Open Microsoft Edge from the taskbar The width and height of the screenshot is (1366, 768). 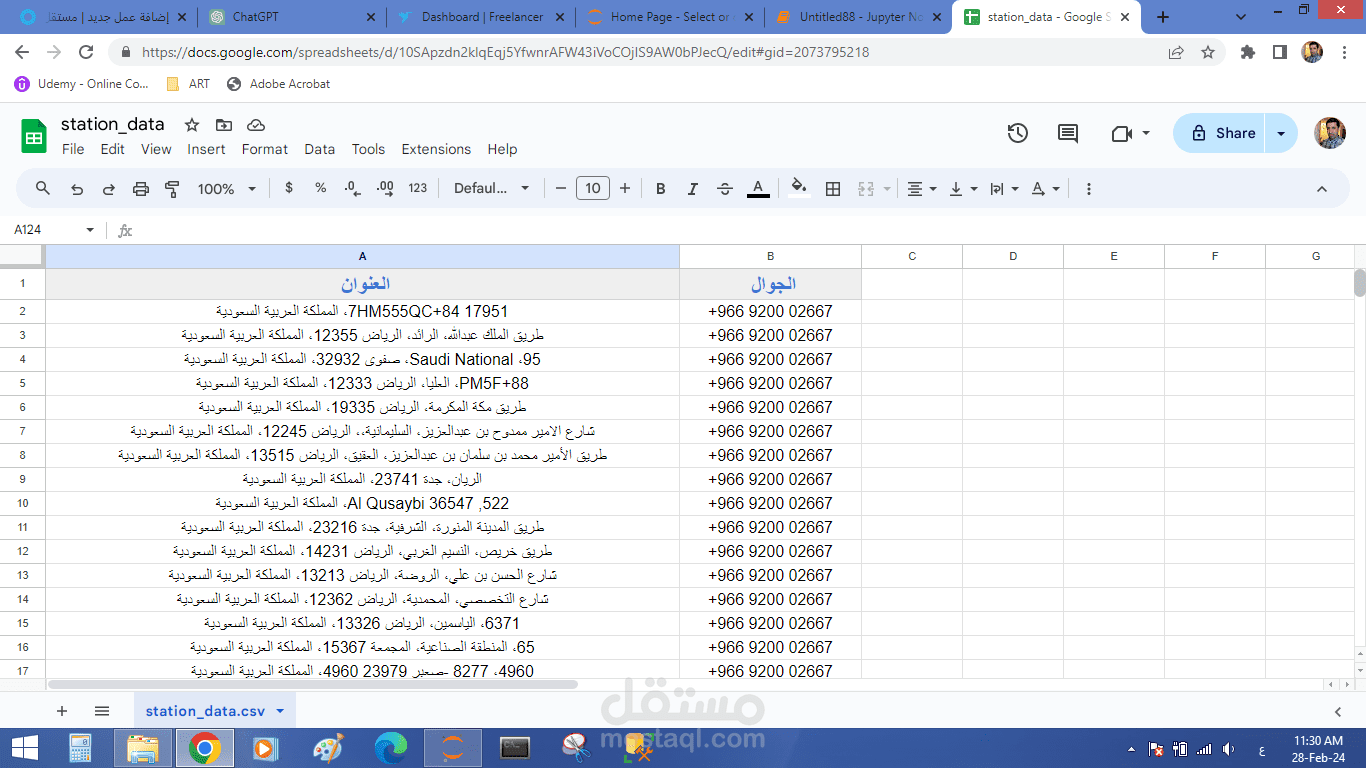[390, 748]
